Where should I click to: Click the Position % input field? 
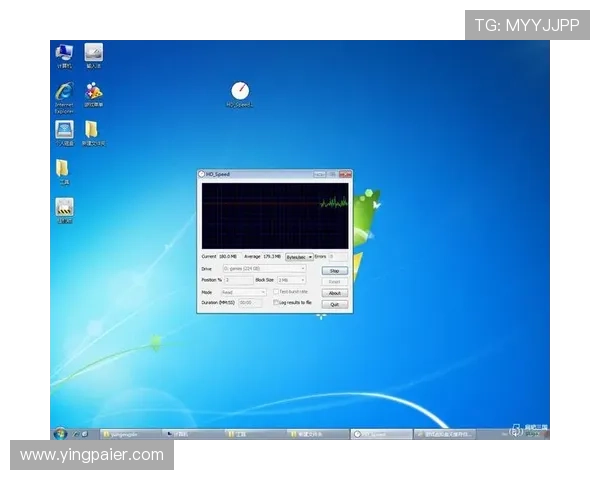238,280
